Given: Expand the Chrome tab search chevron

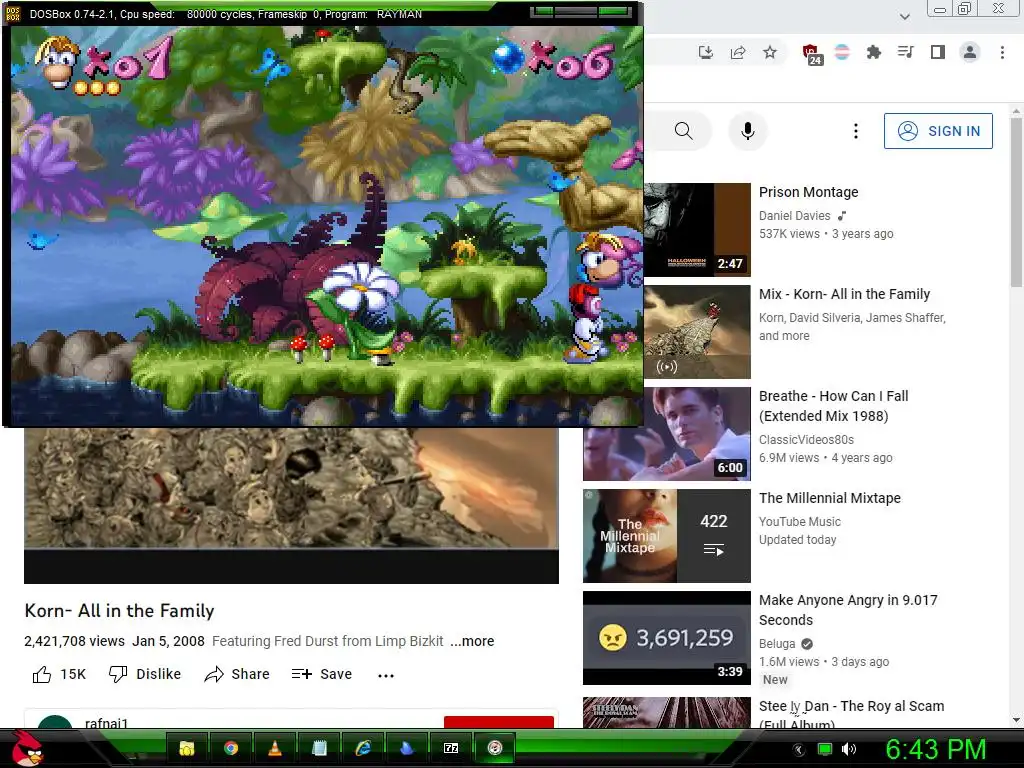Looking at the screenshot, I should tap(904, 16).
